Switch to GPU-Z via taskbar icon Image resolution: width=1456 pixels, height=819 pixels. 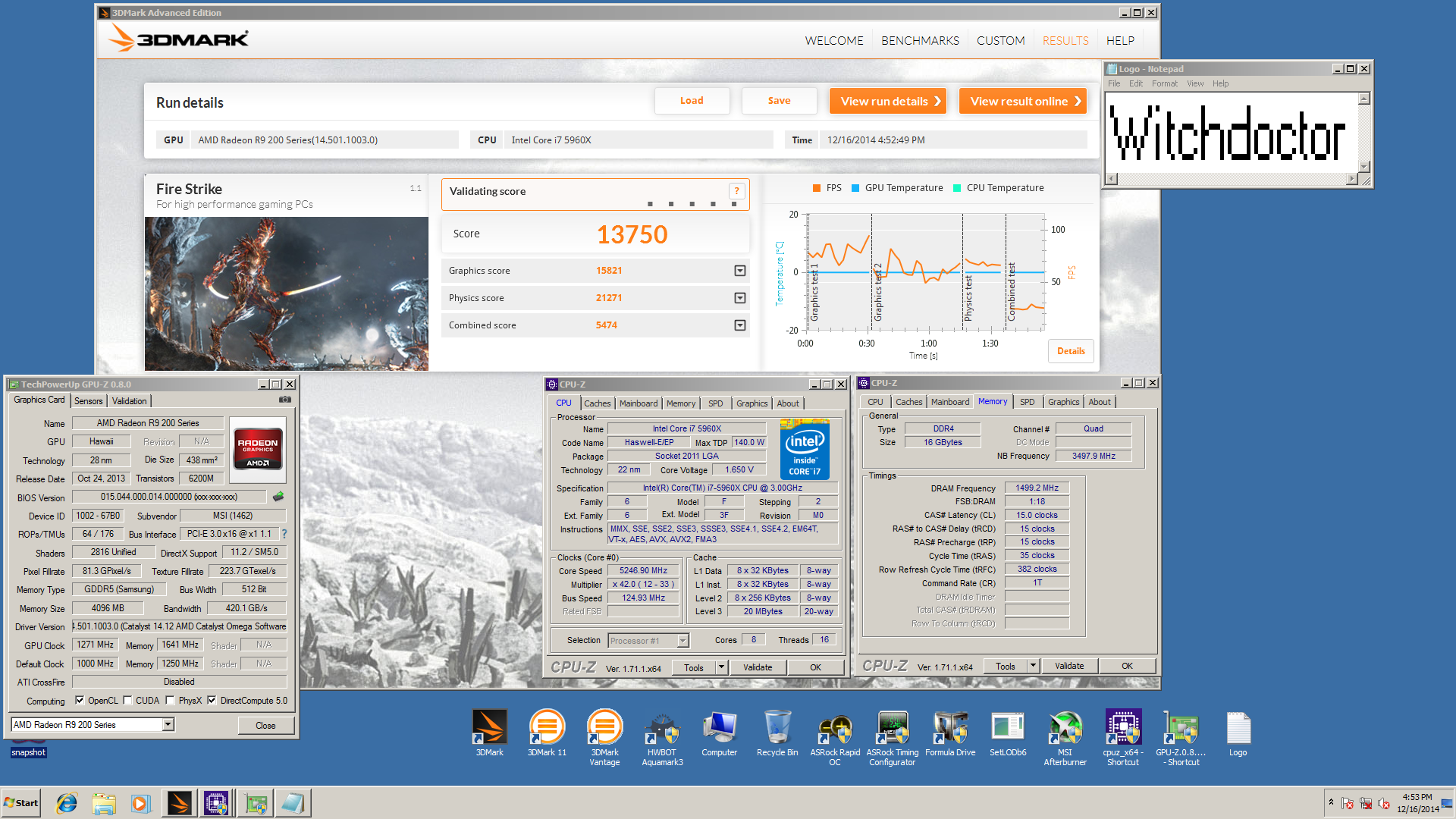point(256,803)
